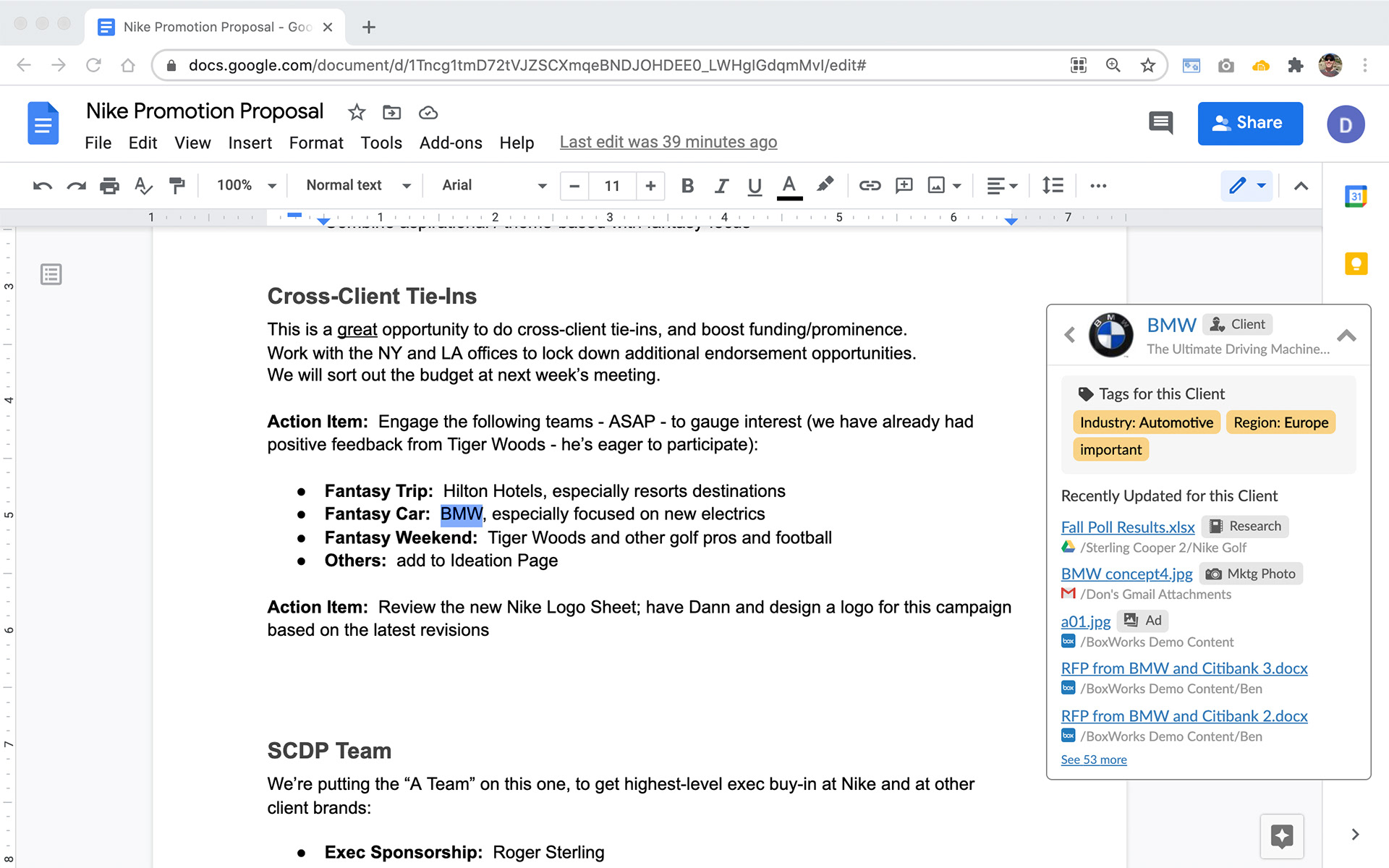Hide the menus with the up chevron

click(x=1301, y=186)
